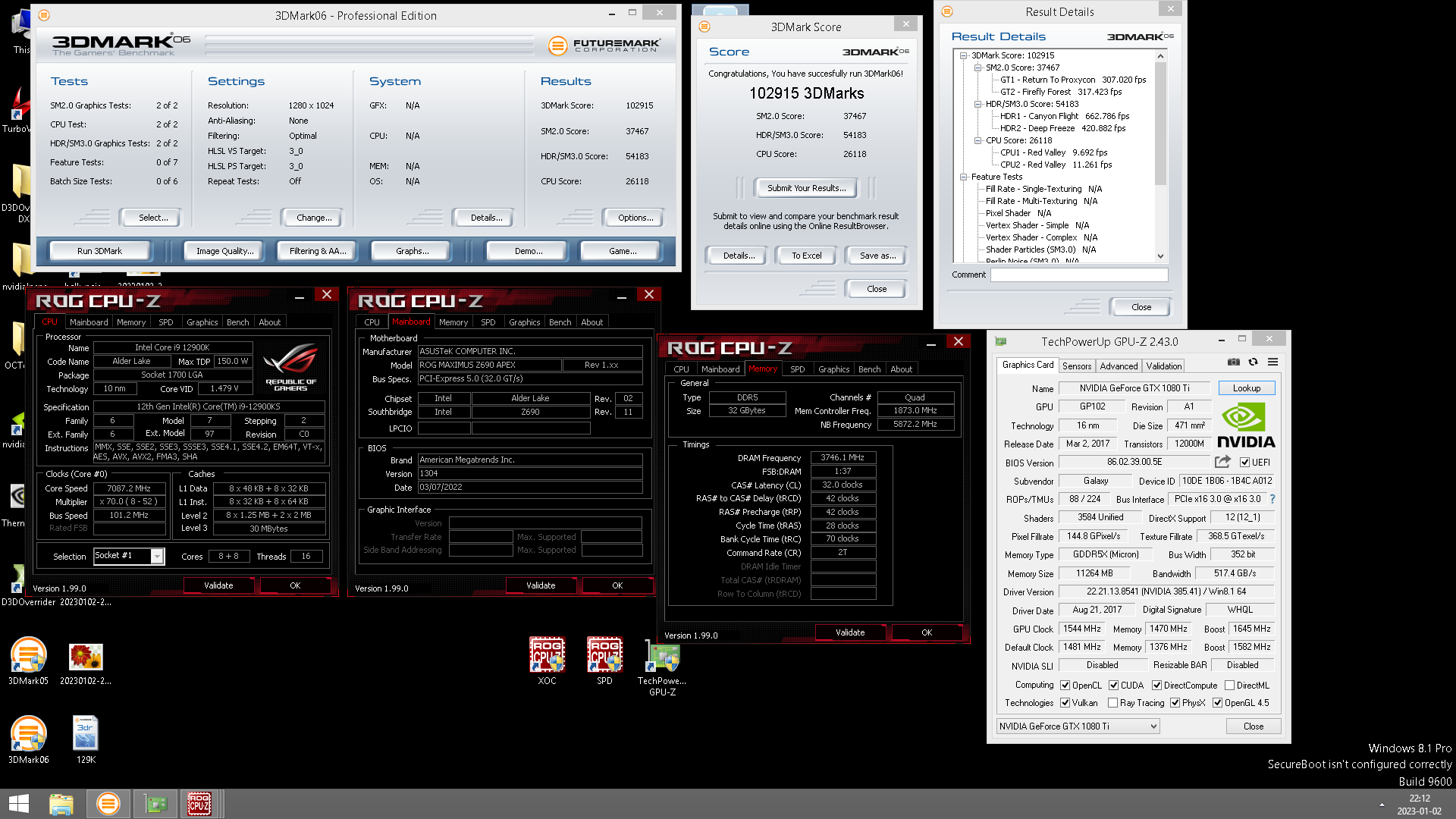Open XOC desktop shortcut icon

tap(547, 654)
